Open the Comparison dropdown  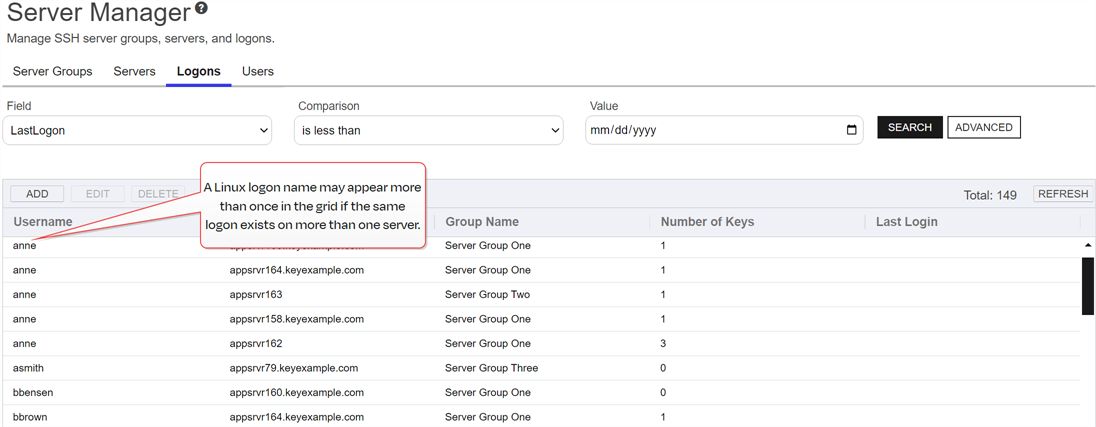pos(428,130)
